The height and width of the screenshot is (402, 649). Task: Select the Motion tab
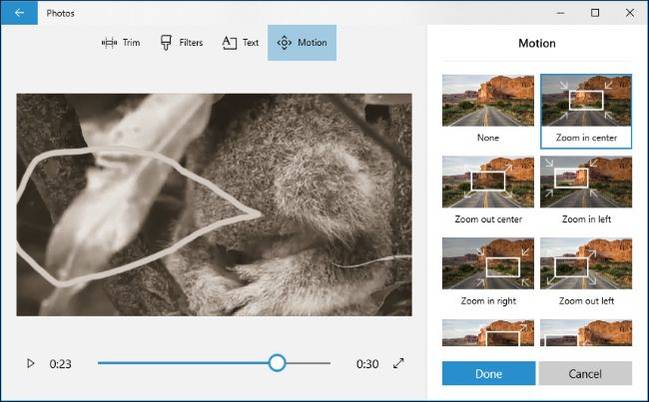click(302, 43)
